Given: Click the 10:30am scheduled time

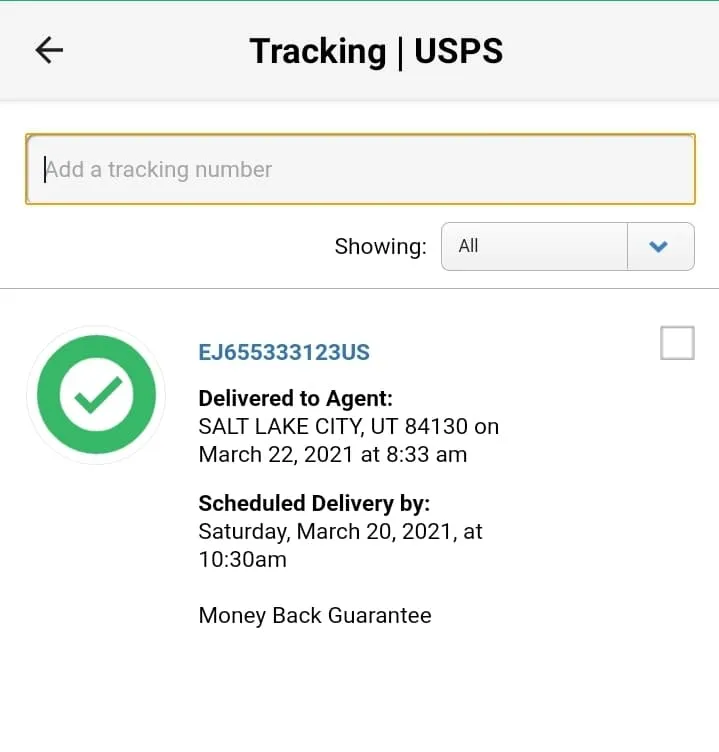Looking at the screenshot, I should point(242,559).
